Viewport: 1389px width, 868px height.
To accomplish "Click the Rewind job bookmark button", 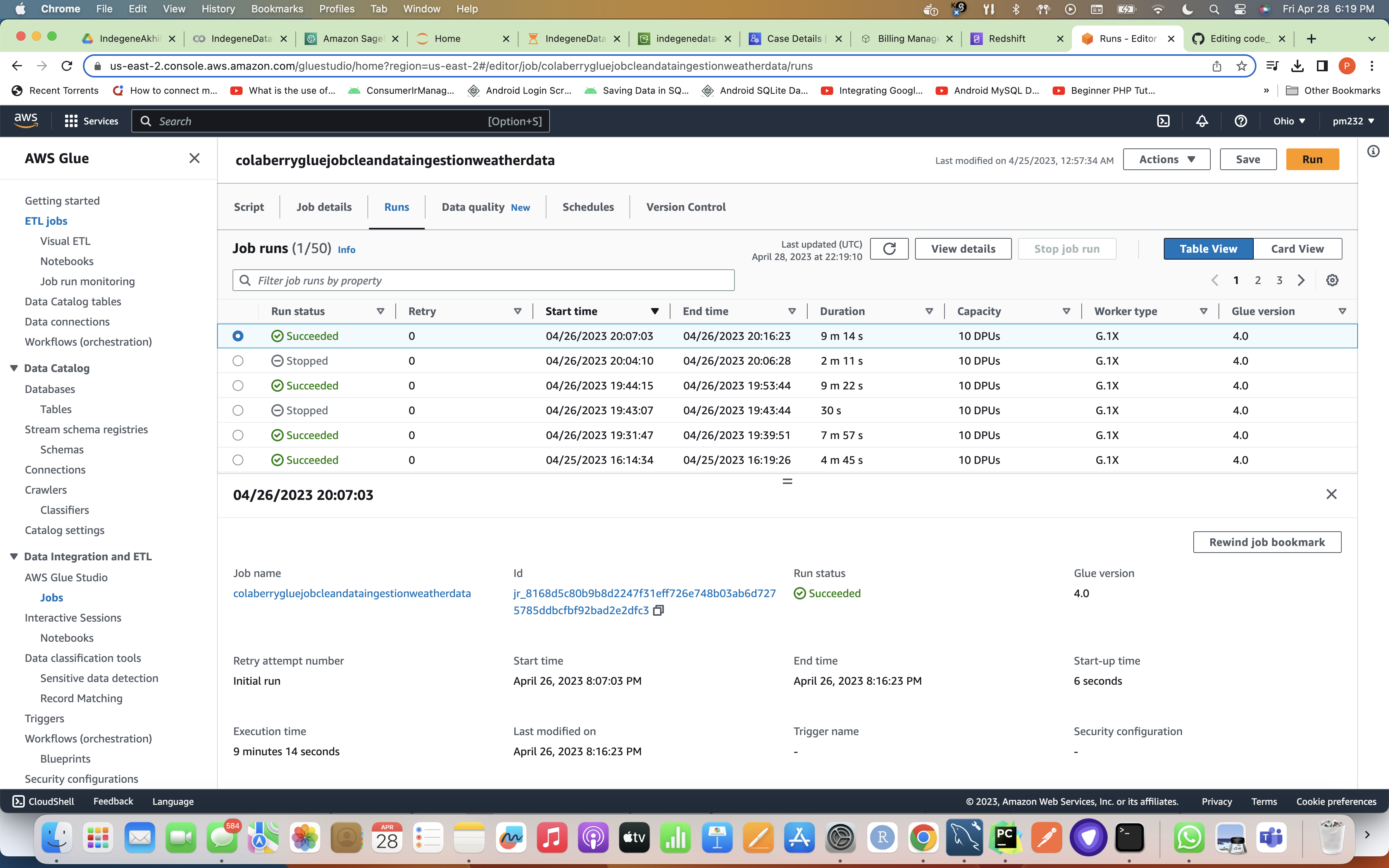I will pyautogui.click(x=1267, y=542).
